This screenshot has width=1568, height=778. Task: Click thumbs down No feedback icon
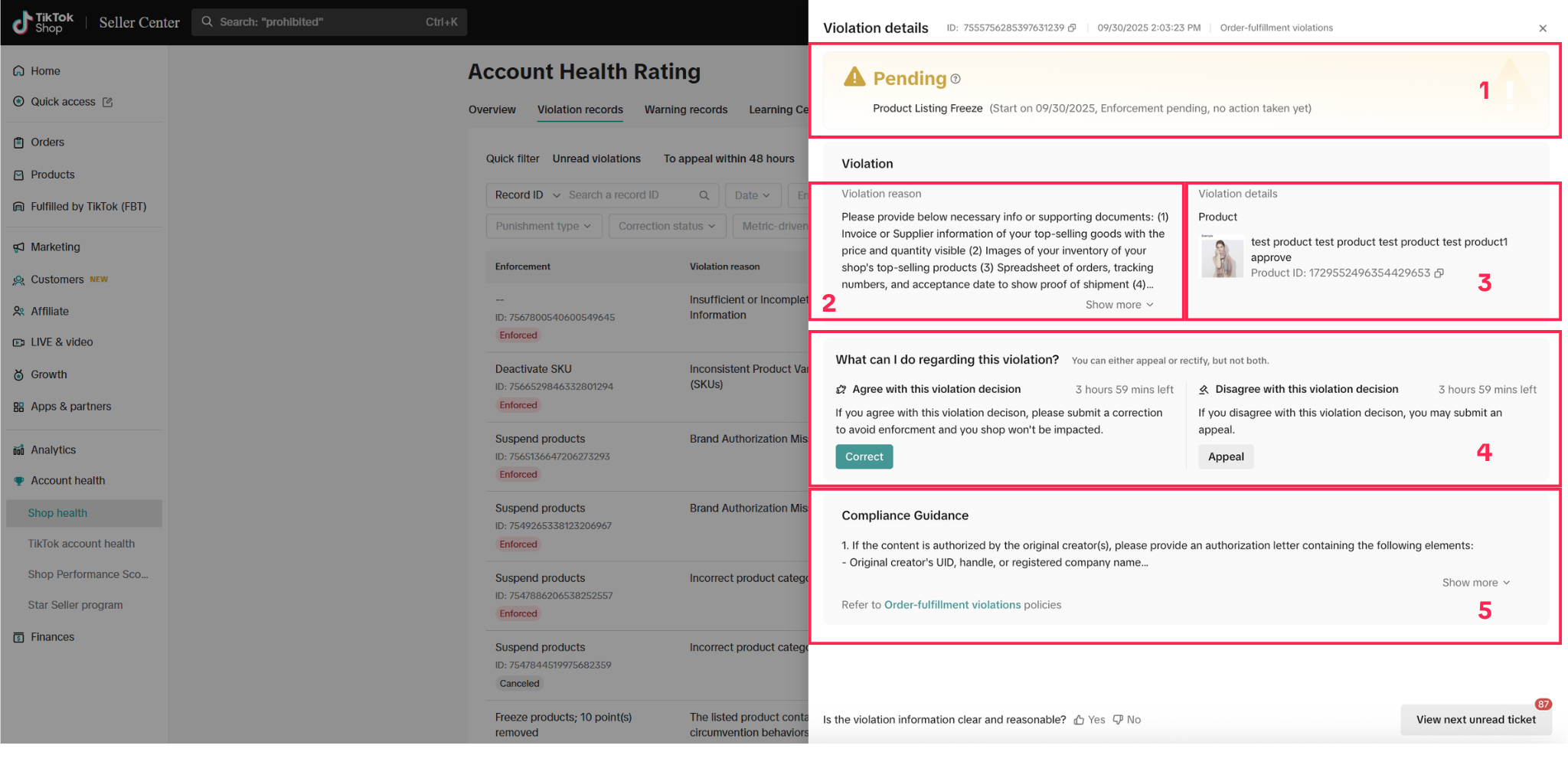[1118, 720]
